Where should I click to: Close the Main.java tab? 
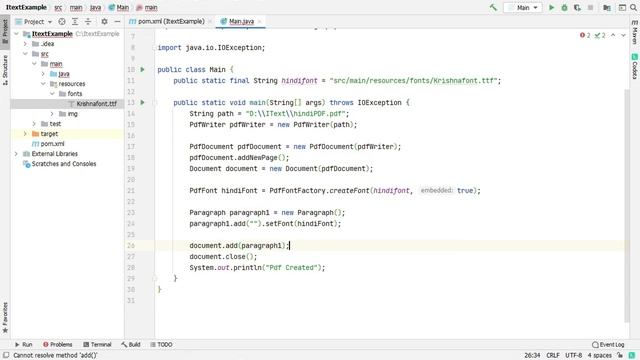click(259, 22)
